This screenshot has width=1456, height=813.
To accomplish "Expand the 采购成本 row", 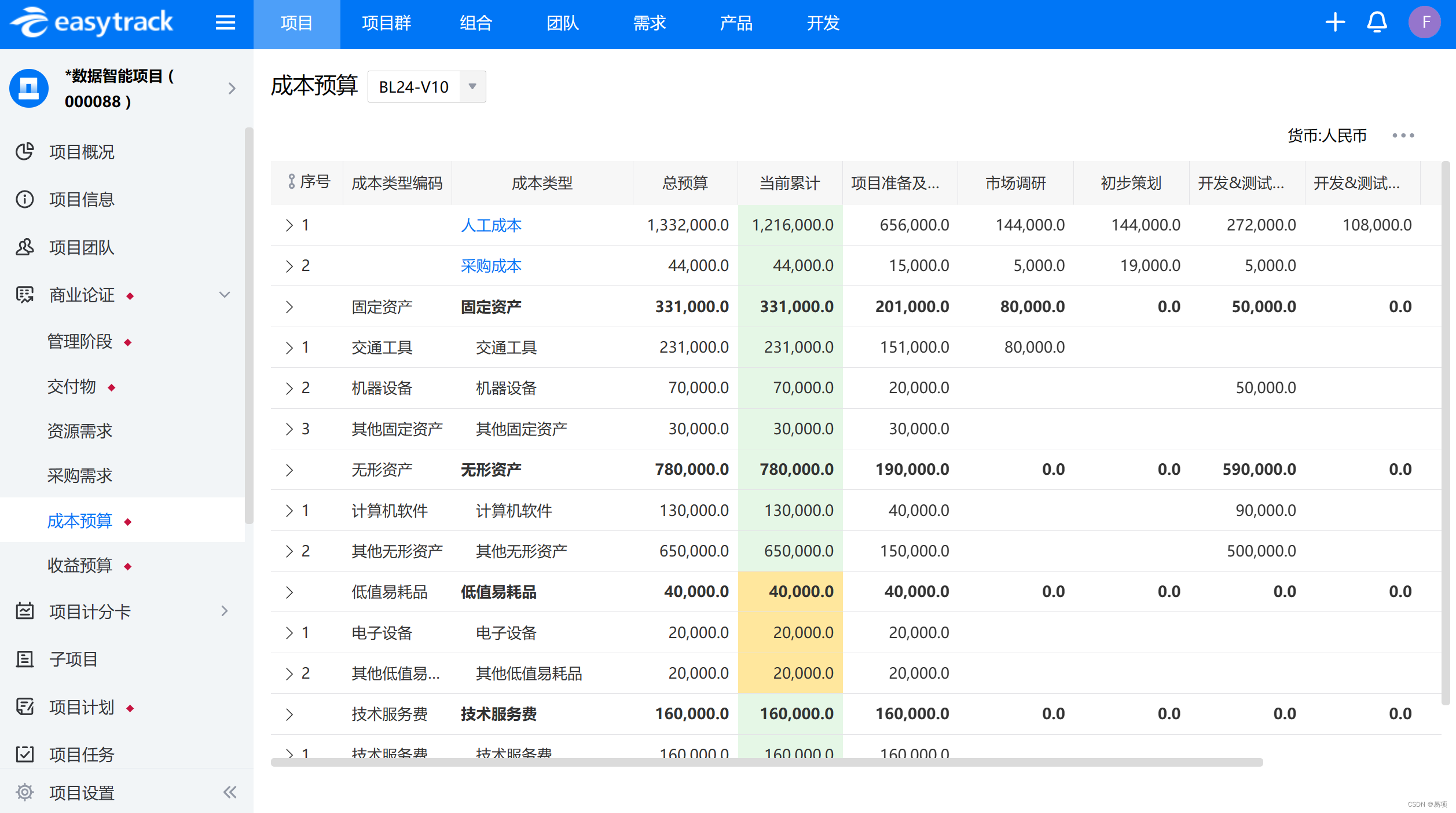I will (x=289, y=266).
